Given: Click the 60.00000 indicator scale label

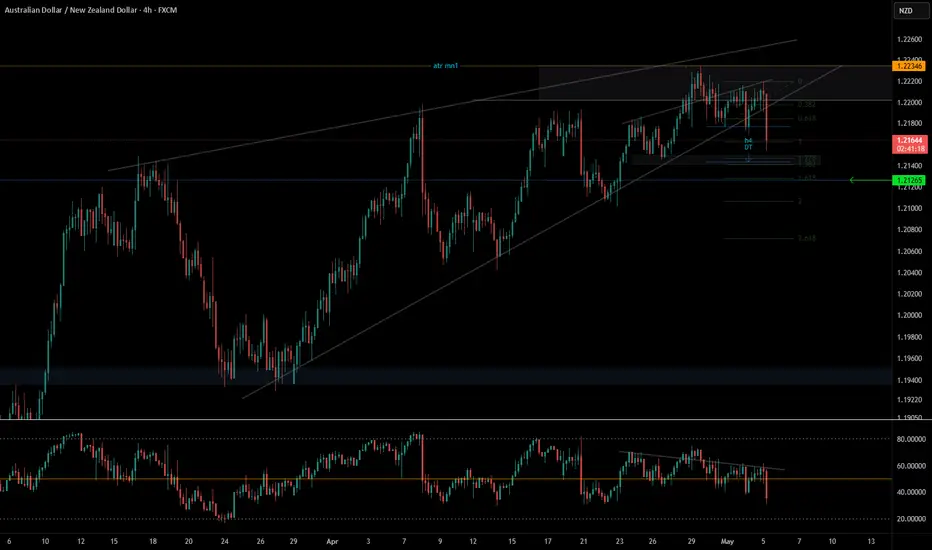Looking at the screenshot, I should [911, 466].
